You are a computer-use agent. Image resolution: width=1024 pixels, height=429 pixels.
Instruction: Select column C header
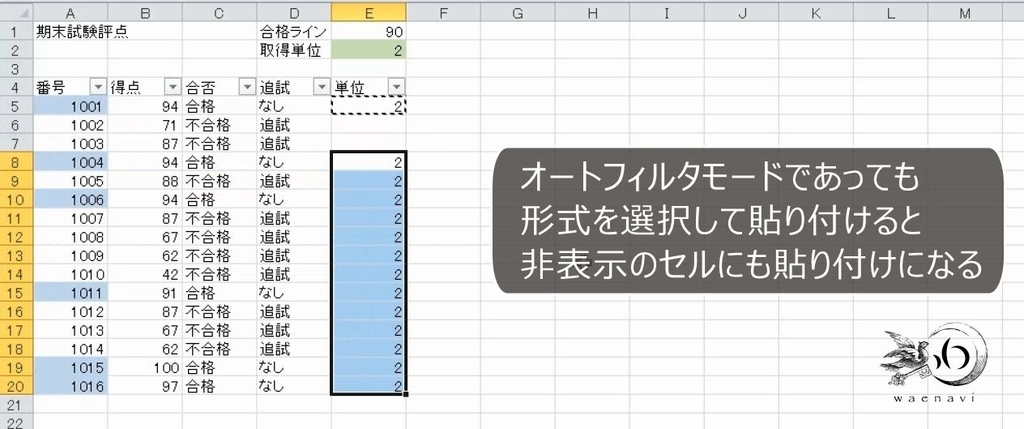(219, 12)
